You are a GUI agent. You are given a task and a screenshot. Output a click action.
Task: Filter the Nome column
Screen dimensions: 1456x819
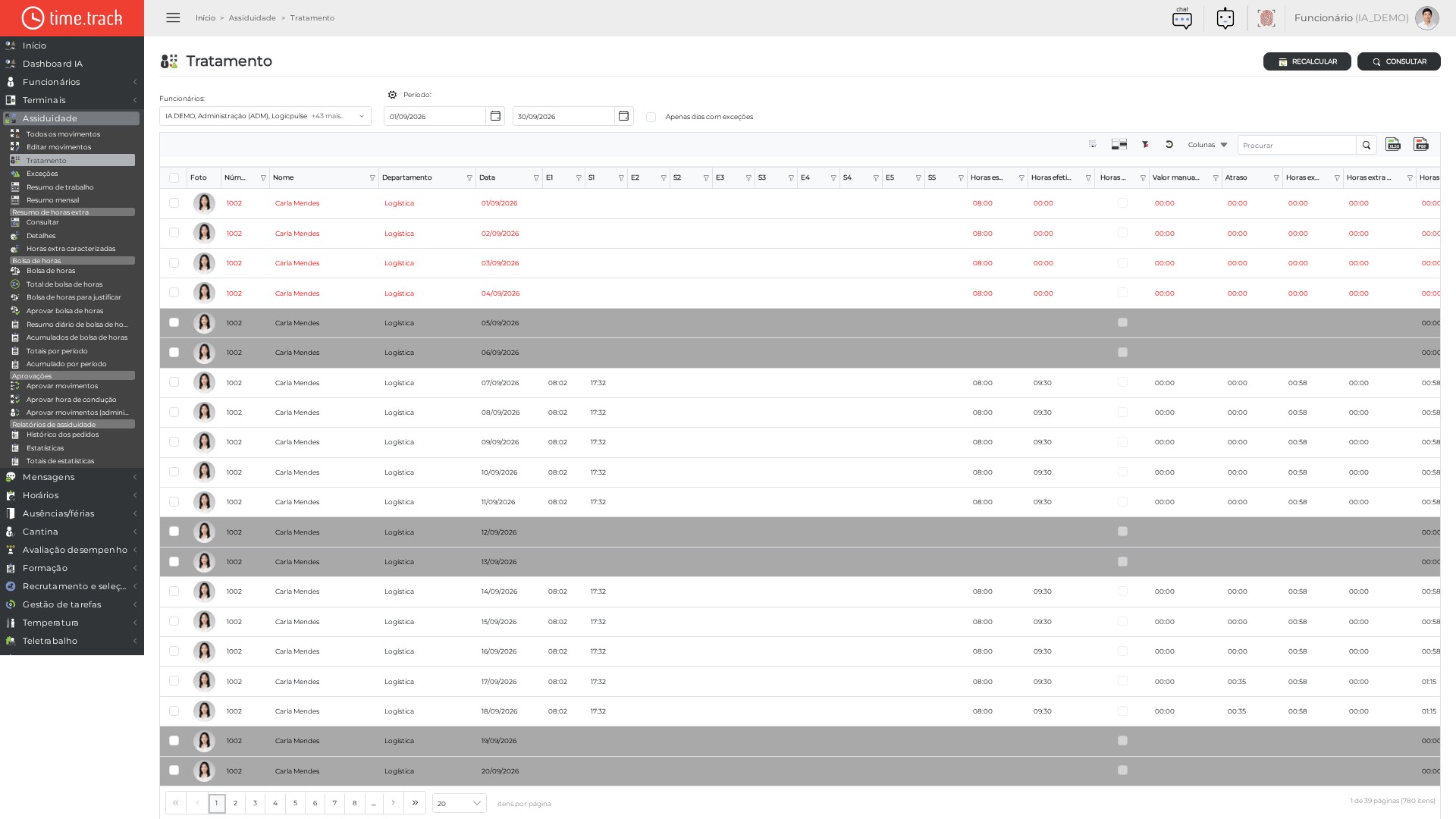pyautogui.click(x=372, y=178)
